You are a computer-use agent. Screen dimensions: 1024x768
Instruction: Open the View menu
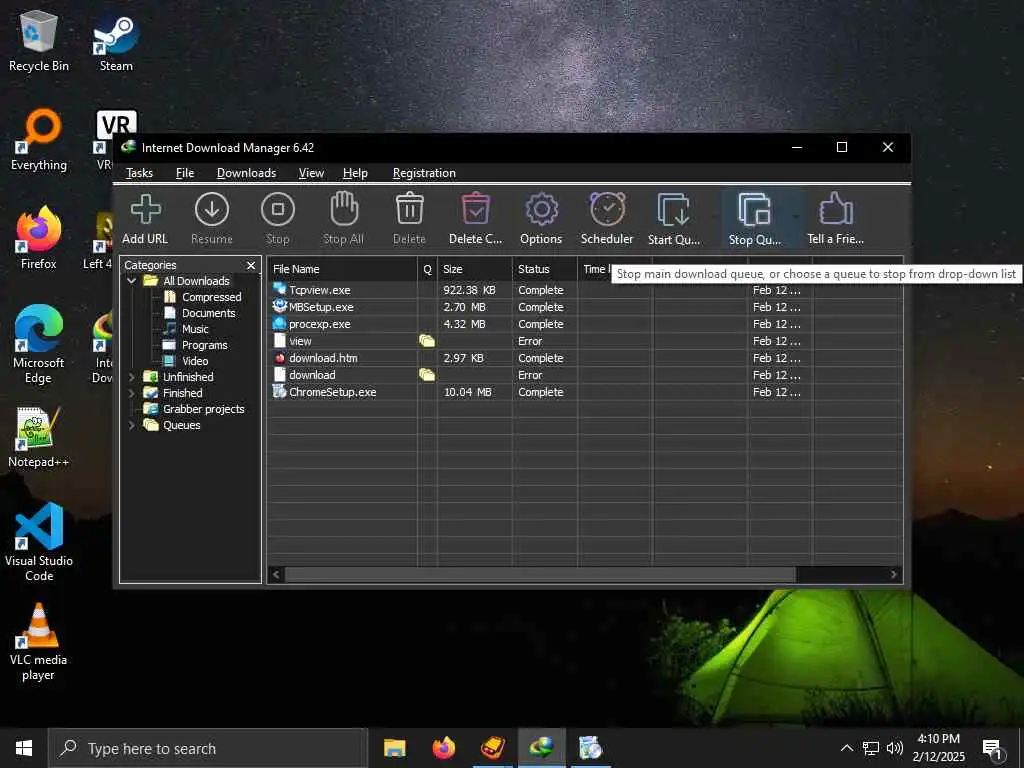pos(311,173)
